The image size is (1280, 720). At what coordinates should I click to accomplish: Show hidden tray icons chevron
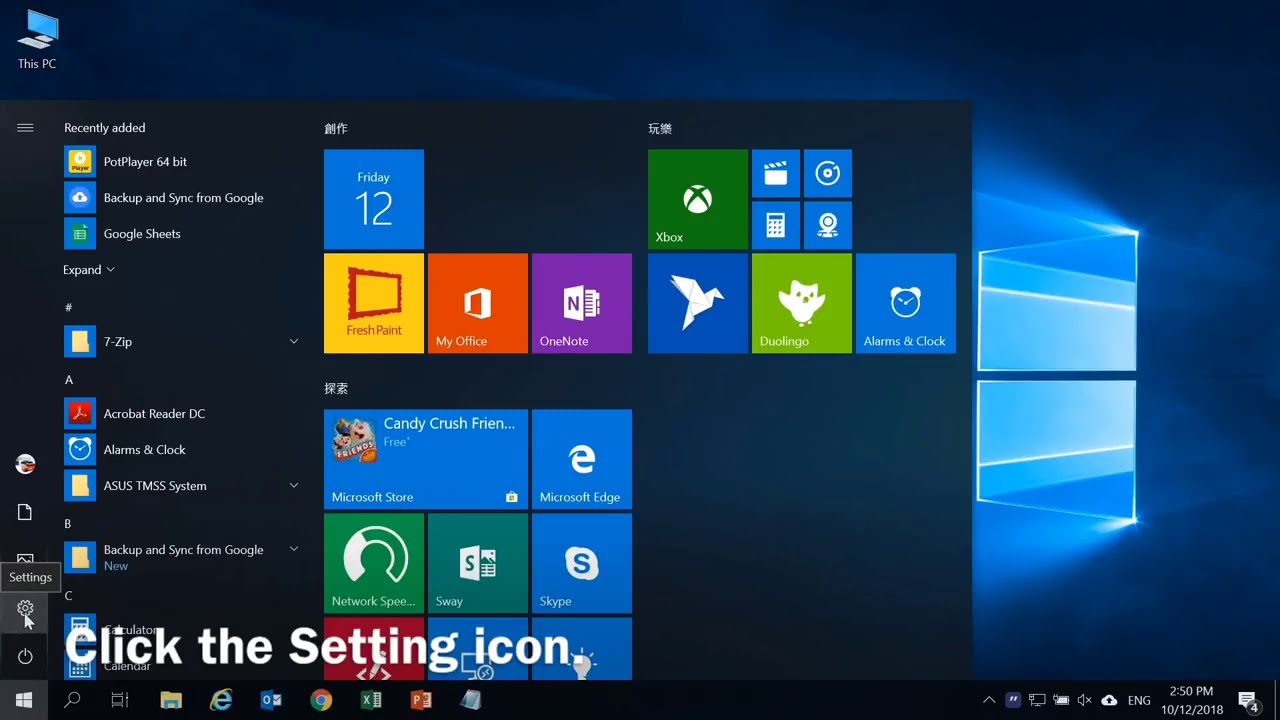coord(989,700)
